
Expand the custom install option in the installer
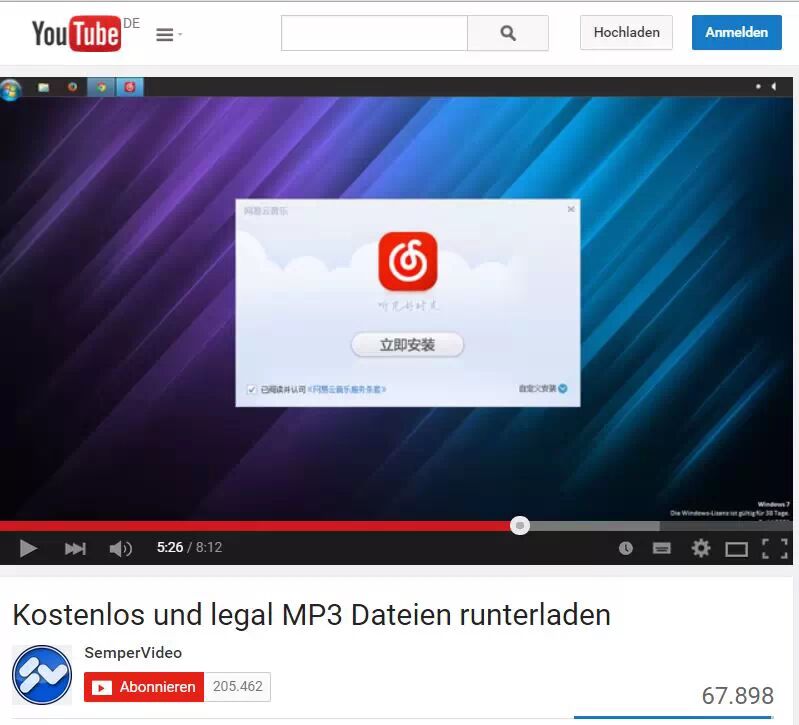coord(543,388)
